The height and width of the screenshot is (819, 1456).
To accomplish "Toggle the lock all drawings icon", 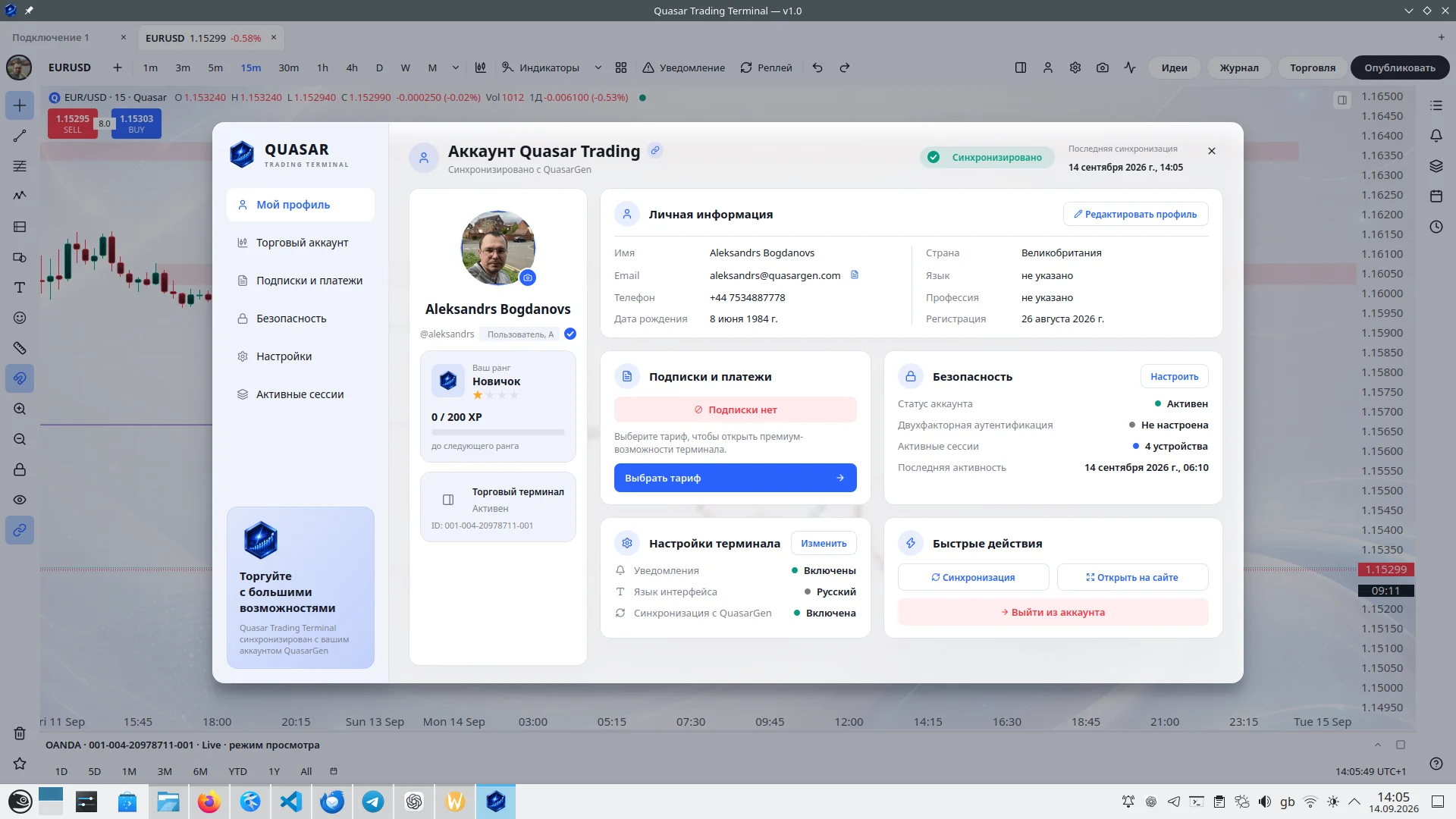I will (20, 469).
